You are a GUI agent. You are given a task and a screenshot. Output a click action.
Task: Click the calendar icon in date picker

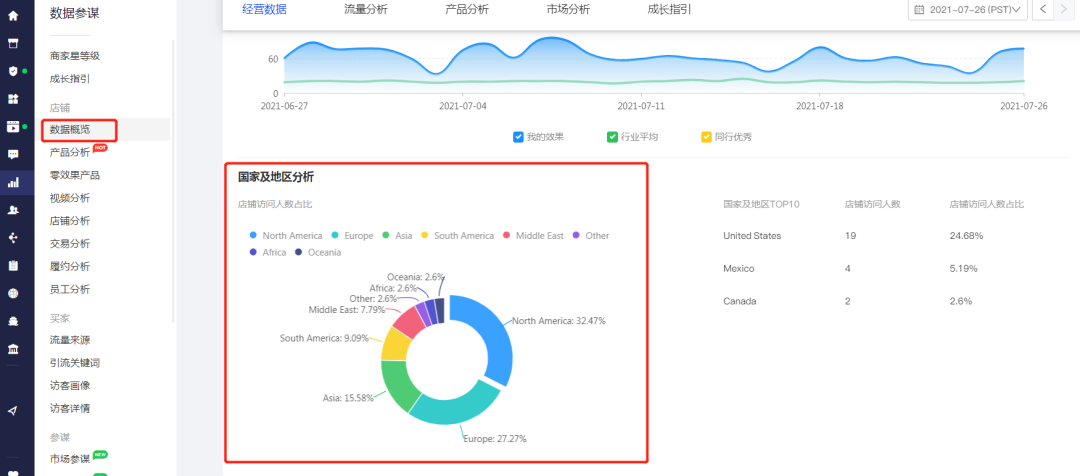coord(919,10)
